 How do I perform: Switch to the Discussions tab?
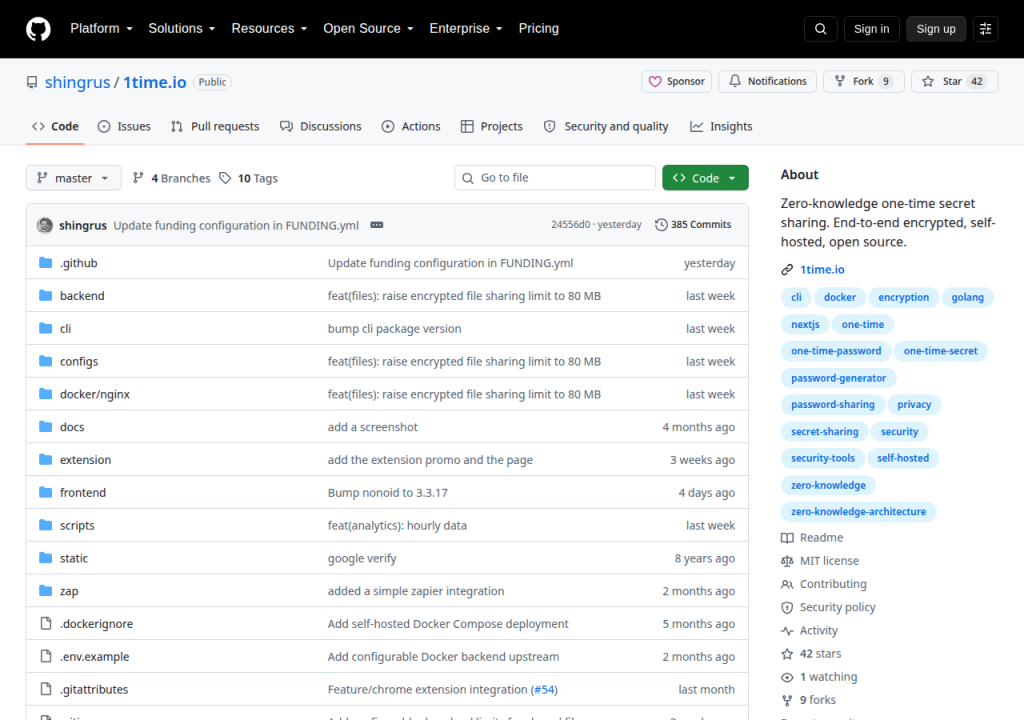321,127
